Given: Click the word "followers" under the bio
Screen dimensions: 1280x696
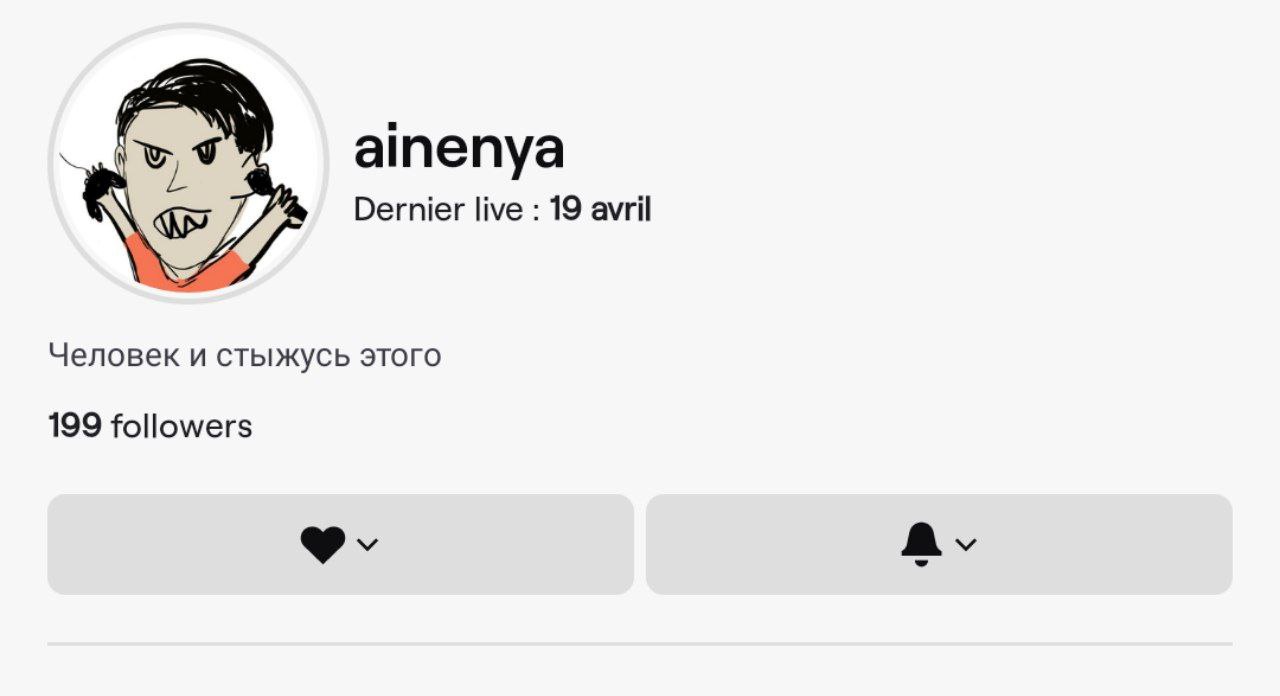Looking at the screenshot, I should point(181,427).
